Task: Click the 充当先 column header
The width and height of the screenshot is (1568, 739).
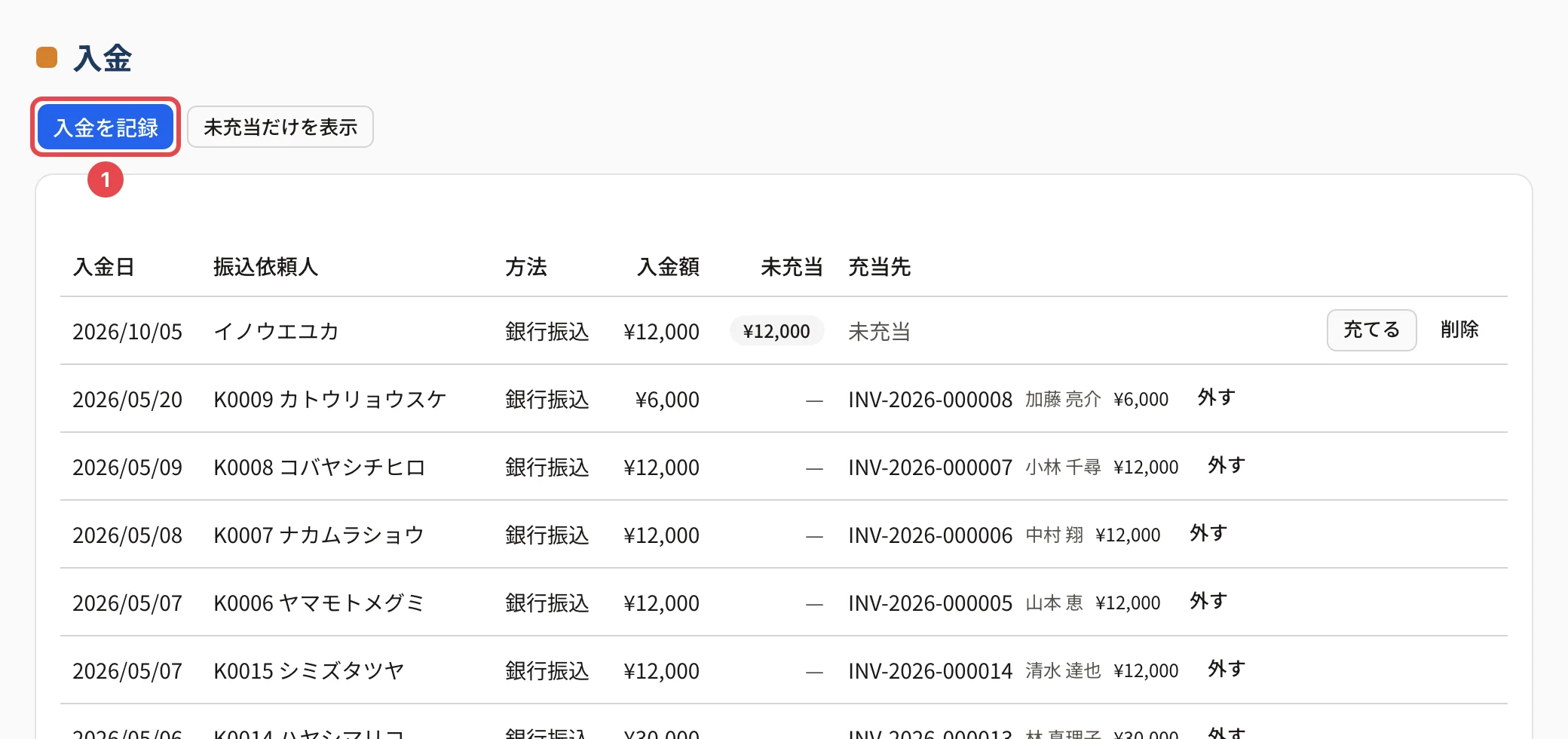Action: (879, 266)
